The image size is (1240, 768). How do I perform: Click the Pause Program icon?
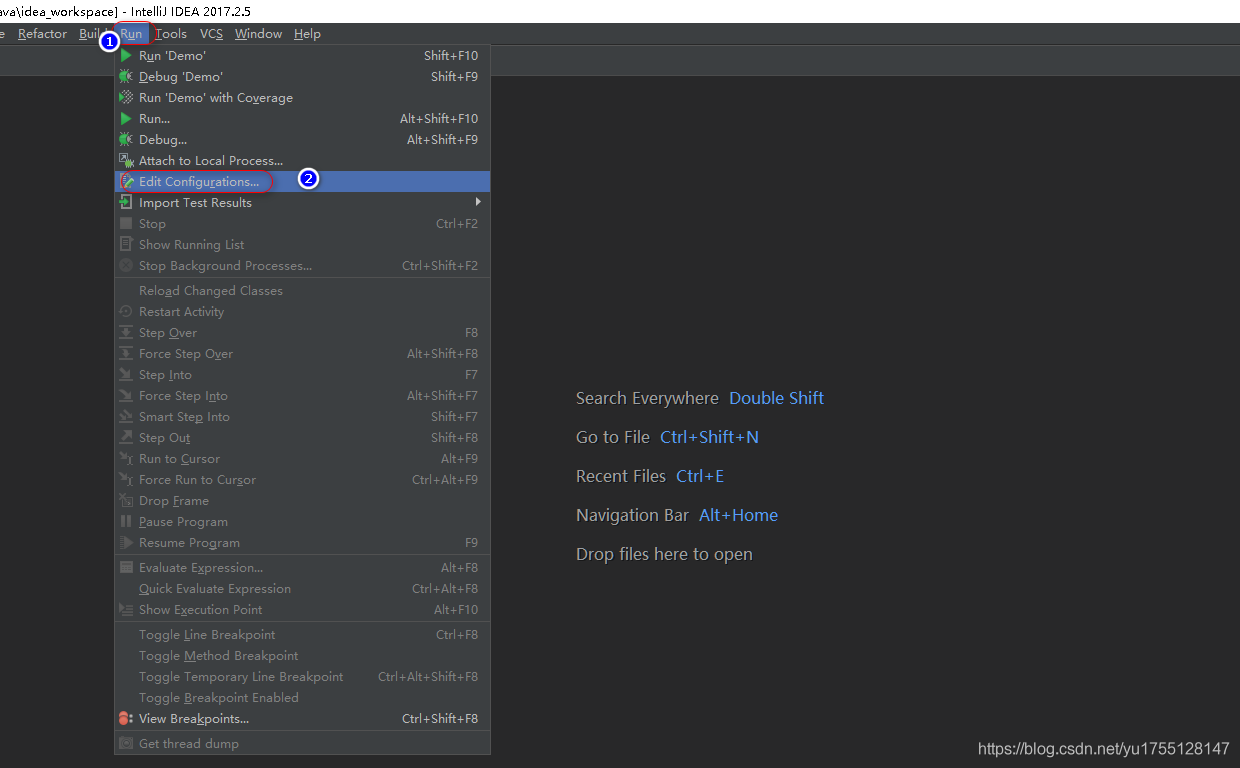tap(126, 522)
